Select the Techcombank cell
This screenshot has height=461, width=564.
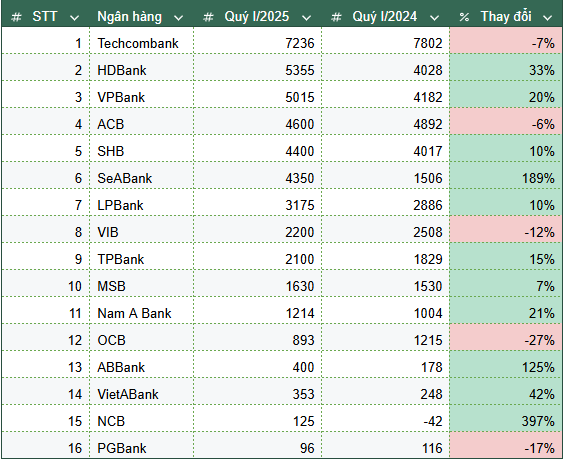click(141, 43)
